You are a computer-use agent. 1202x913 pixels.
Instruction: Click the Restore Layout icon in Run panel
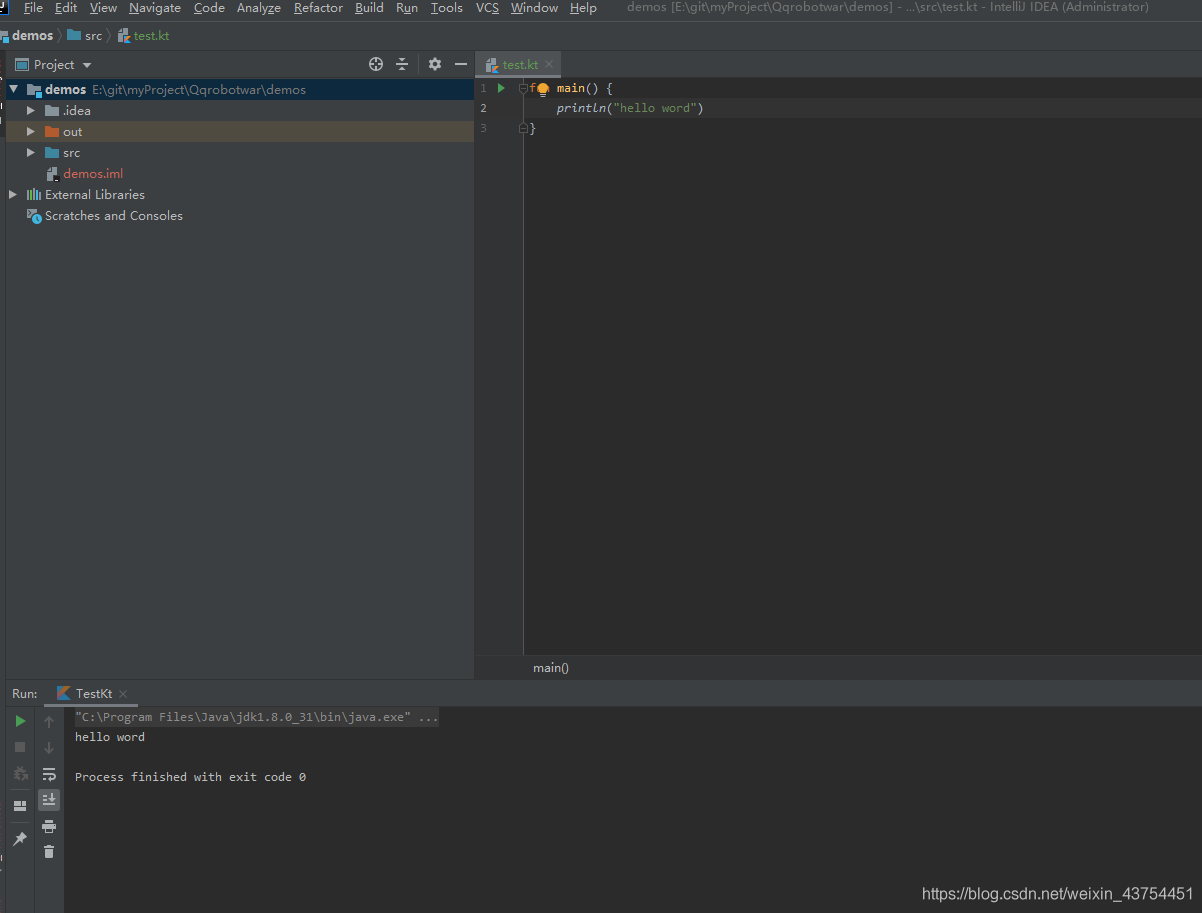(20, 805)
